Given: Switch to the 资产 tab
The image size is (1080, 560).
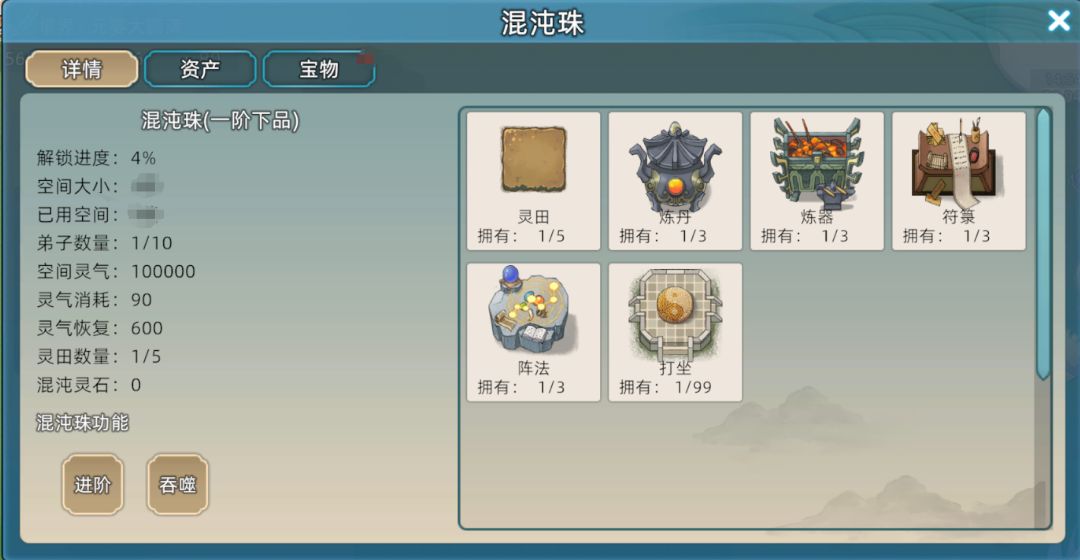Looking at the screenshot, I should click(200, 69).
